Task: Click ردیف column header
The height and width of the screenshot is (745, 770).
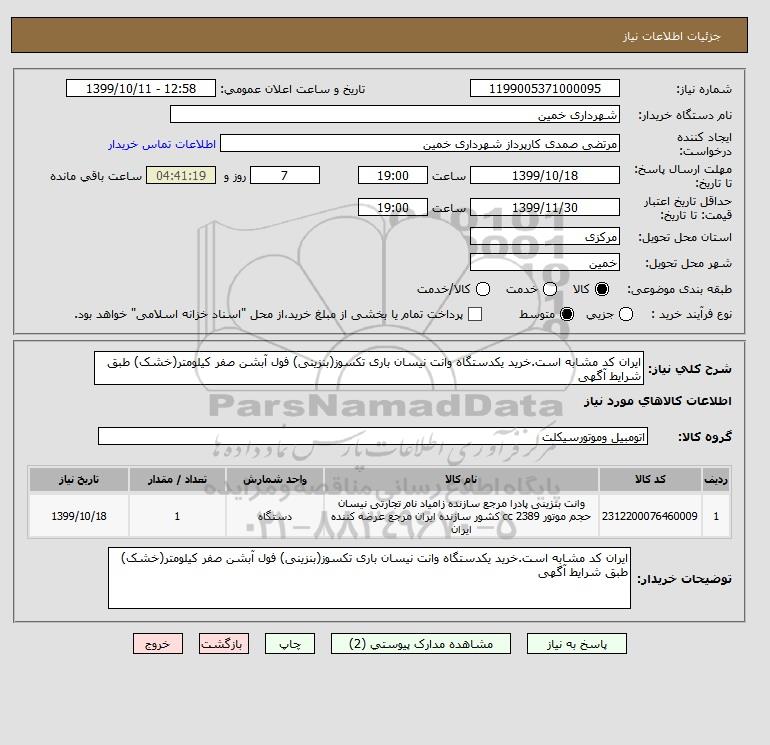Action: pos(716,479)
